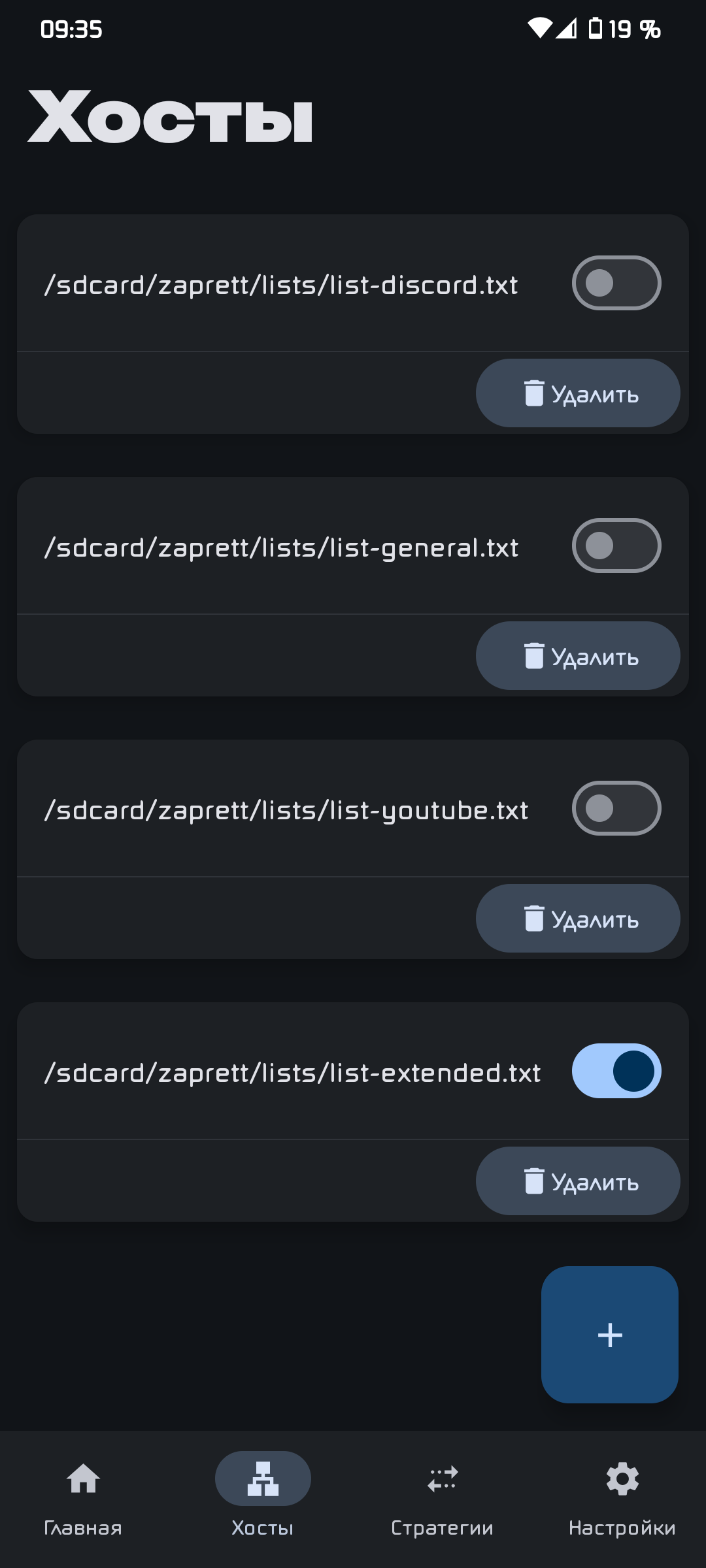Switch to the Стратегии tab label
706x1568 pixels.
click(443, 1528)
